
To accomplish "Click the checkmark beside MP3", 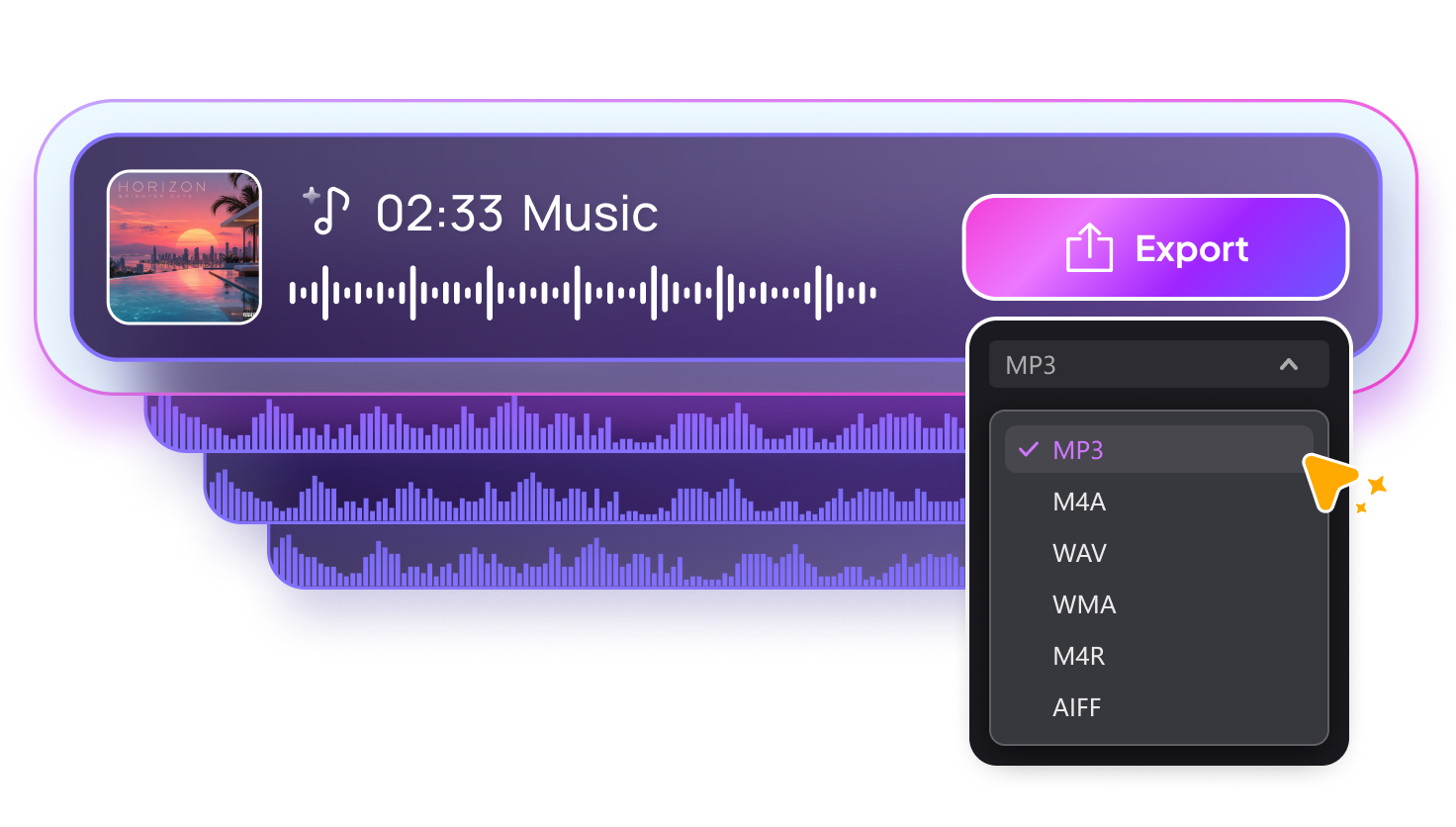I will click(1029, 449).
